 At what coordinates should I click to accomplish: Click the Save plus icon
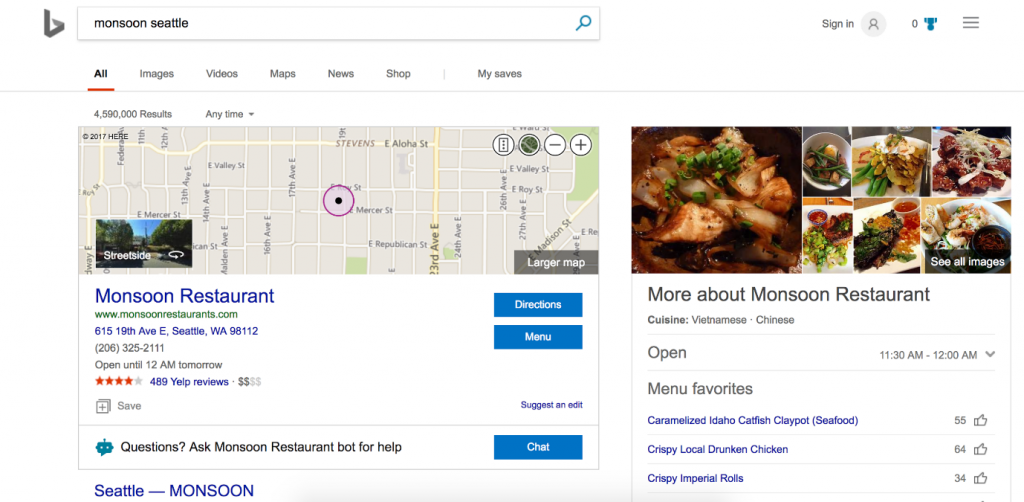click(x=103, y=406)
